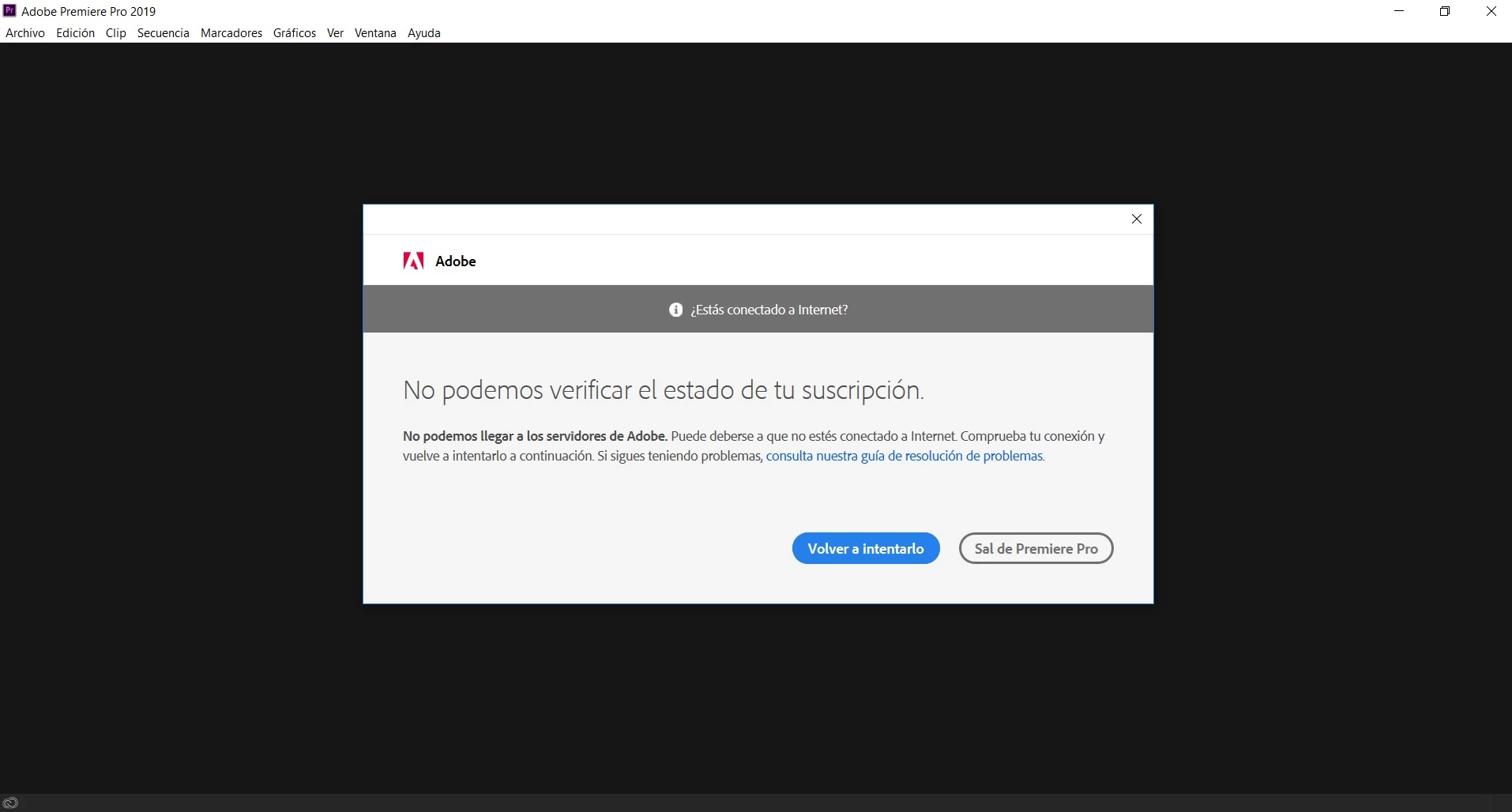This screenshot has width=1512, height=812.
Task: Open the Archivo menu
Action: 25,33
